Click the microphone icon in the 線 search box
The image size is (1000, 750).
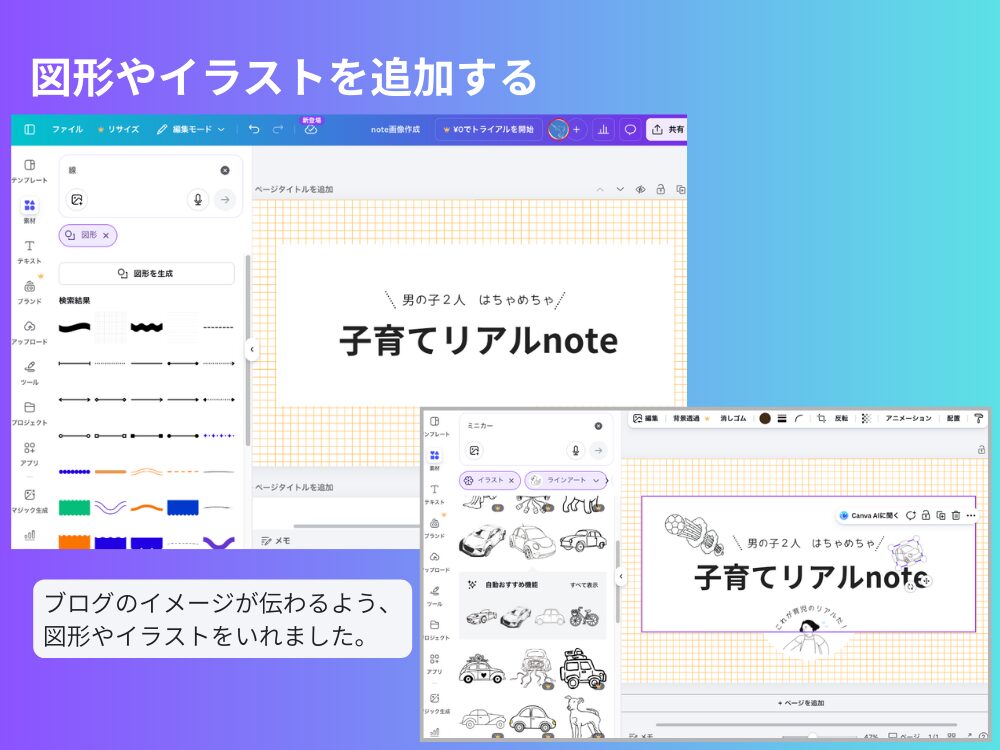pyautogui.click(x=197, y=199)
